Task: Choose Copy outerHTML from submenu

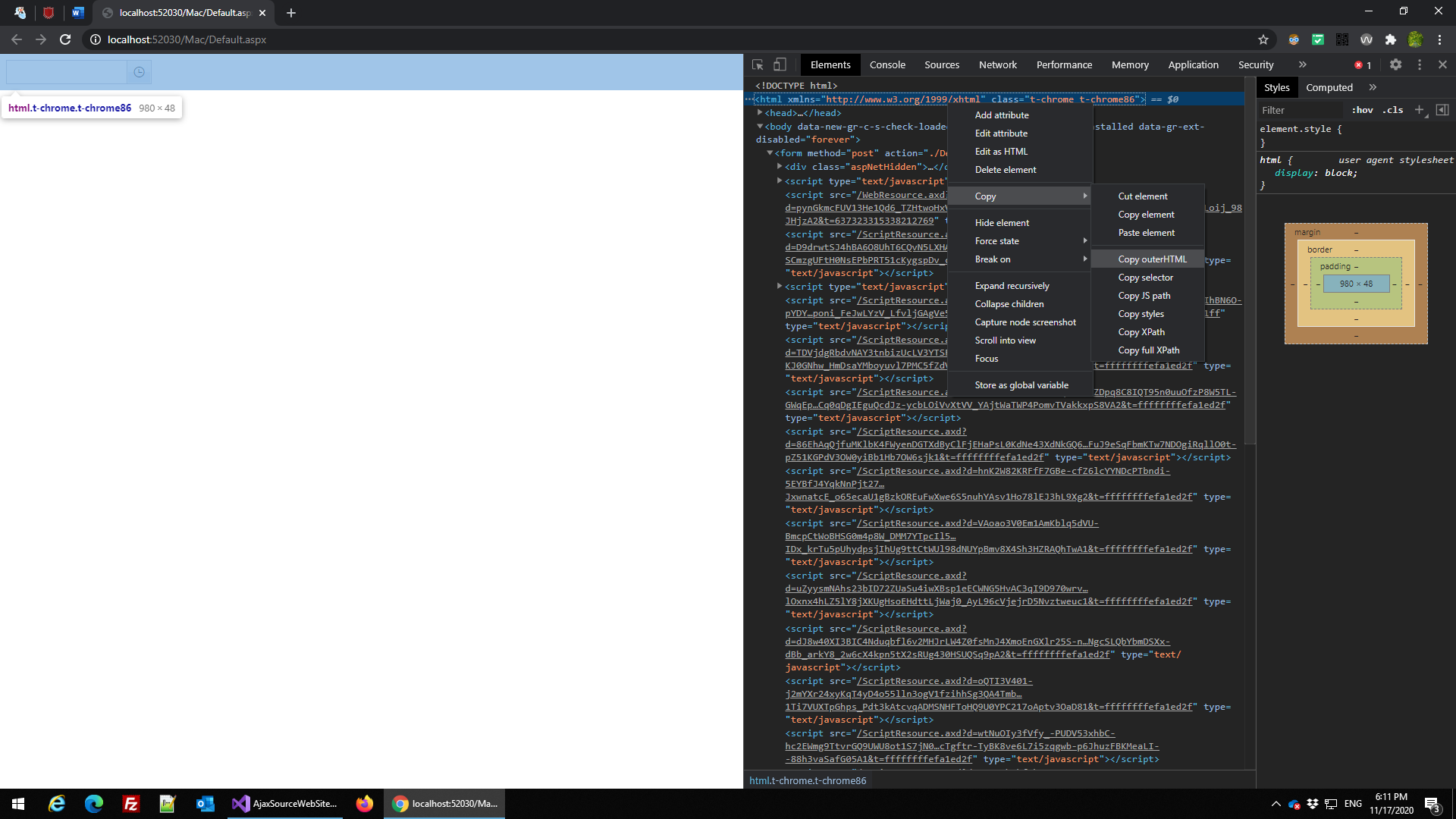Action: pyautogui.click(x=1152, y=259)
